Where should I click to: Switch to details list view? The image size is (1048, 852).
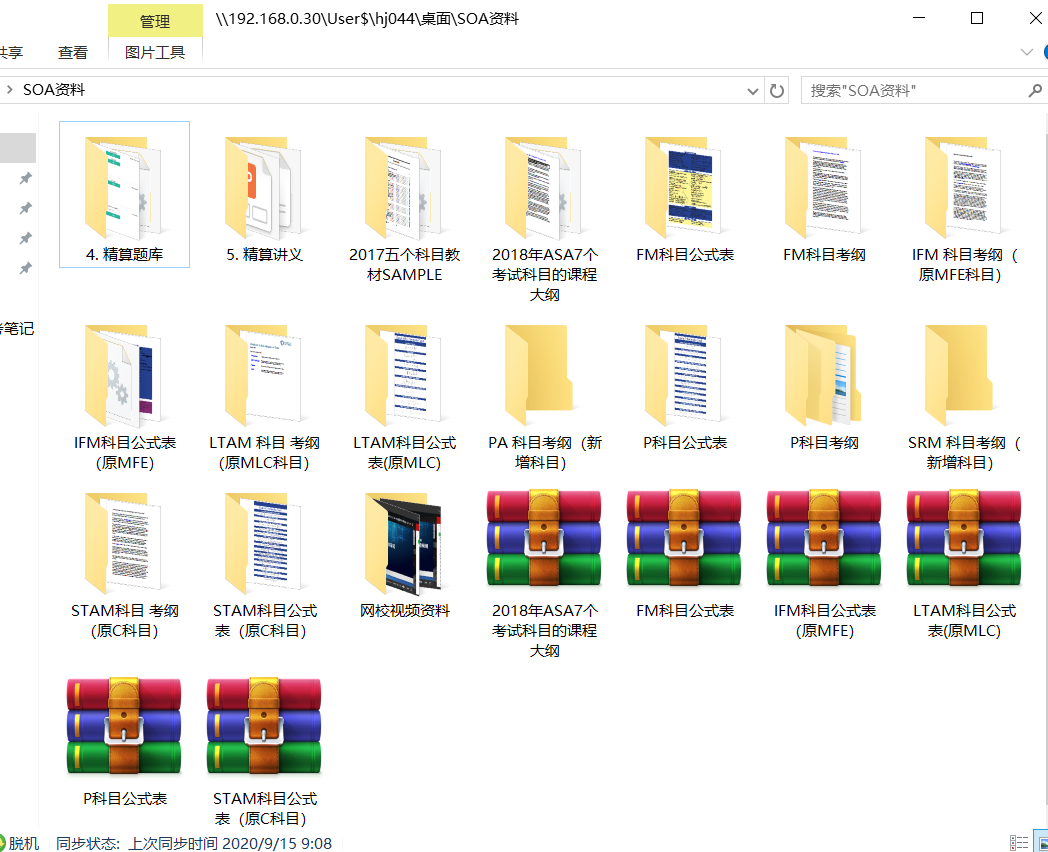click(x=1019, y=843)
